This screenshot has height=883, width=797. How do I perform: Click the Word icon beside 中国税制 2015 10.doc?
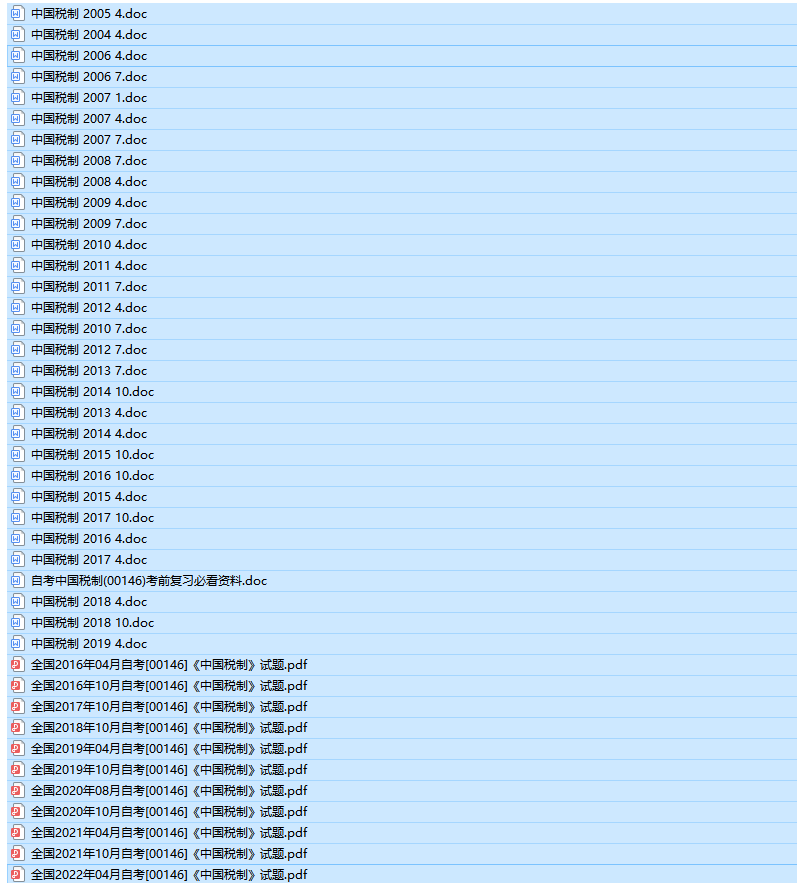17,454
